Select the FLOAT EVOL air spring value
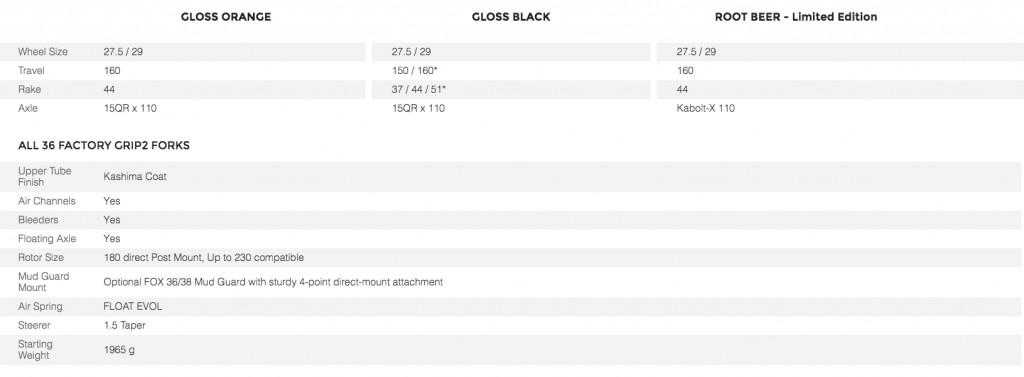 coord(133,306)
